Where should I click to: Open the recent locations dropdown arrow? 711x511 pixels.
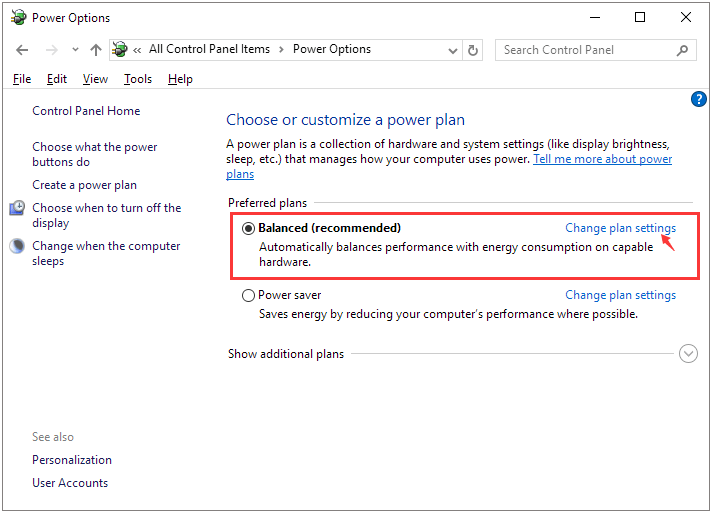click(x=73, y=50)
